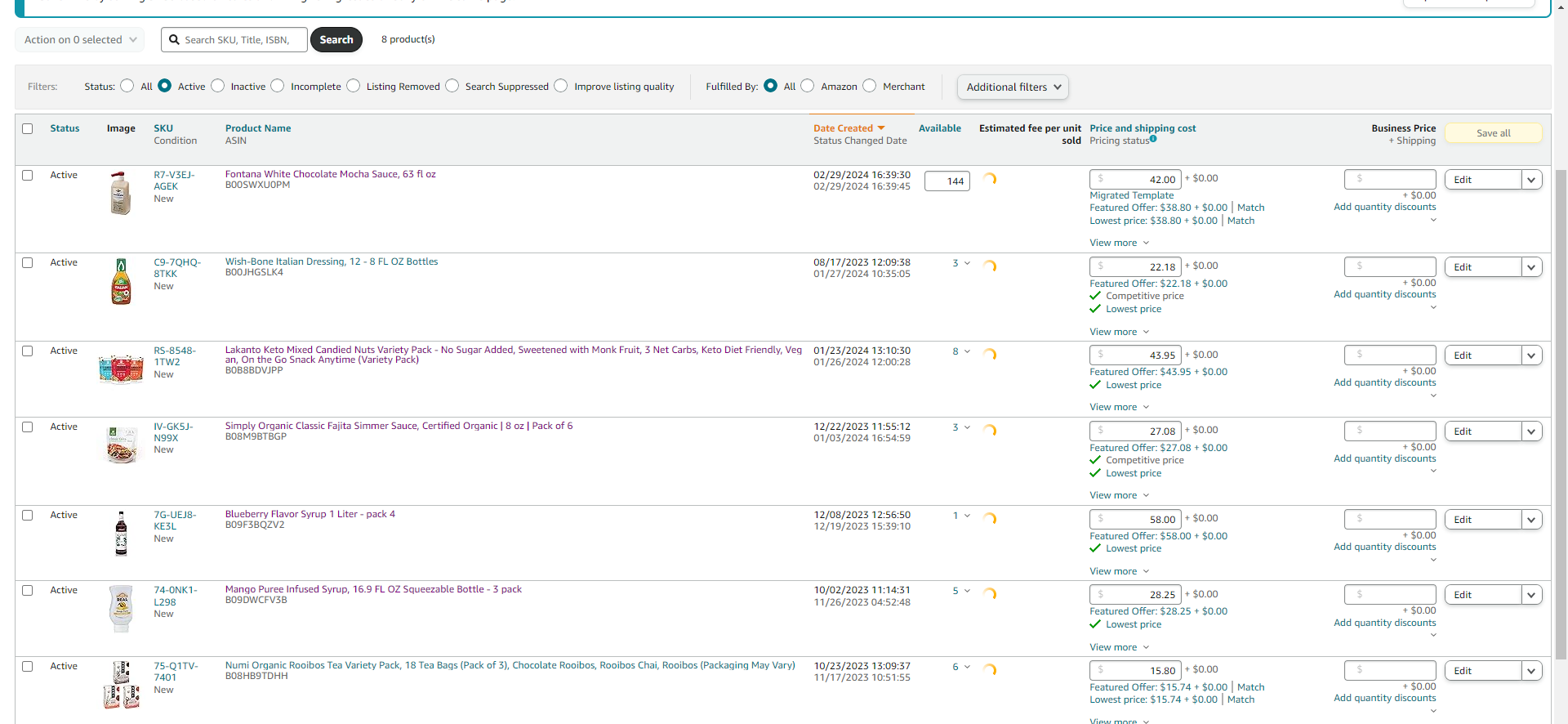Screen dimensions: 1568x724
Task: Click the price field showing 42.00
Action: pos(1135,179)
